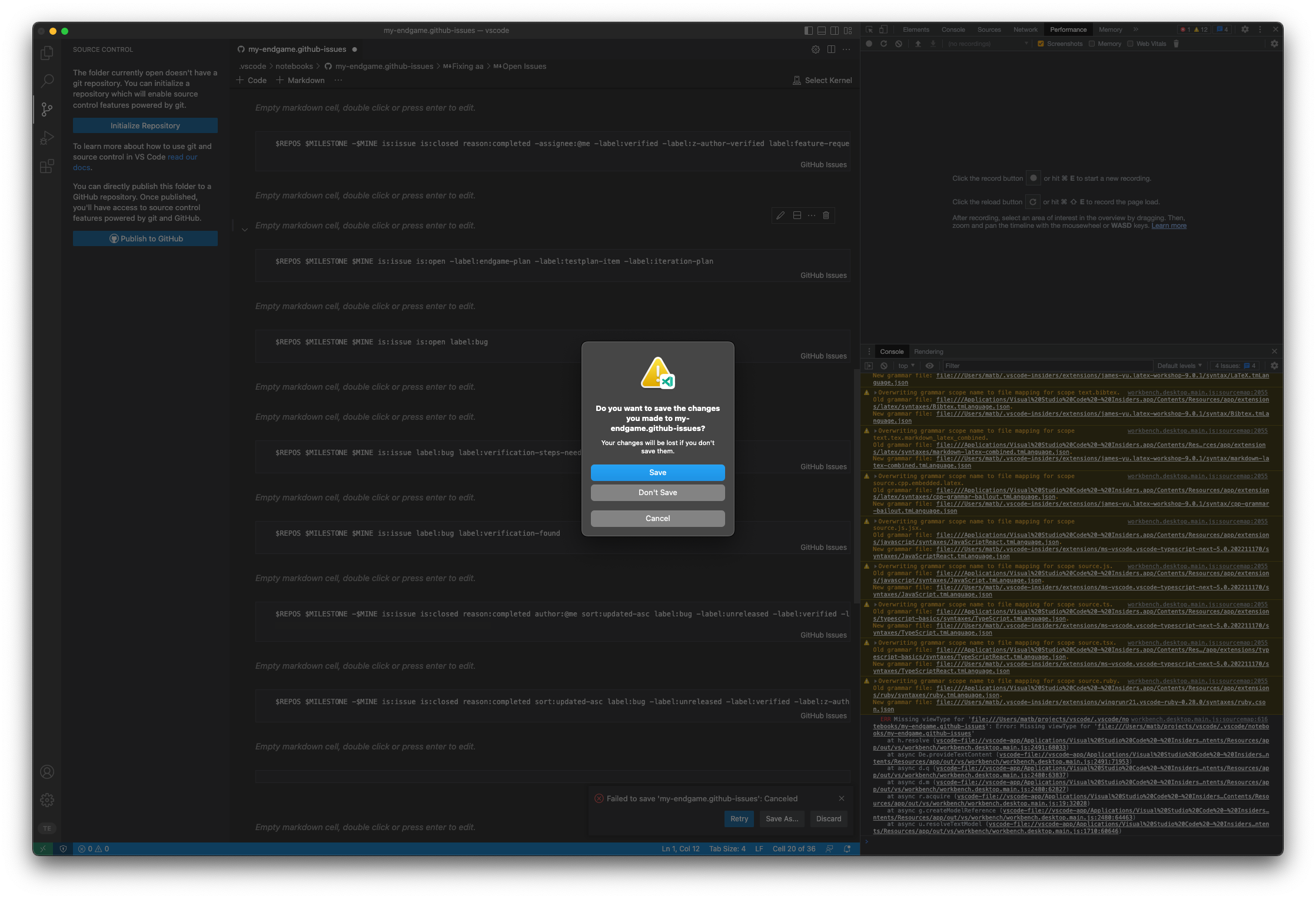Click the record button in the Performance panel
The image size is (1316, 899).
(x=869, y=44)
